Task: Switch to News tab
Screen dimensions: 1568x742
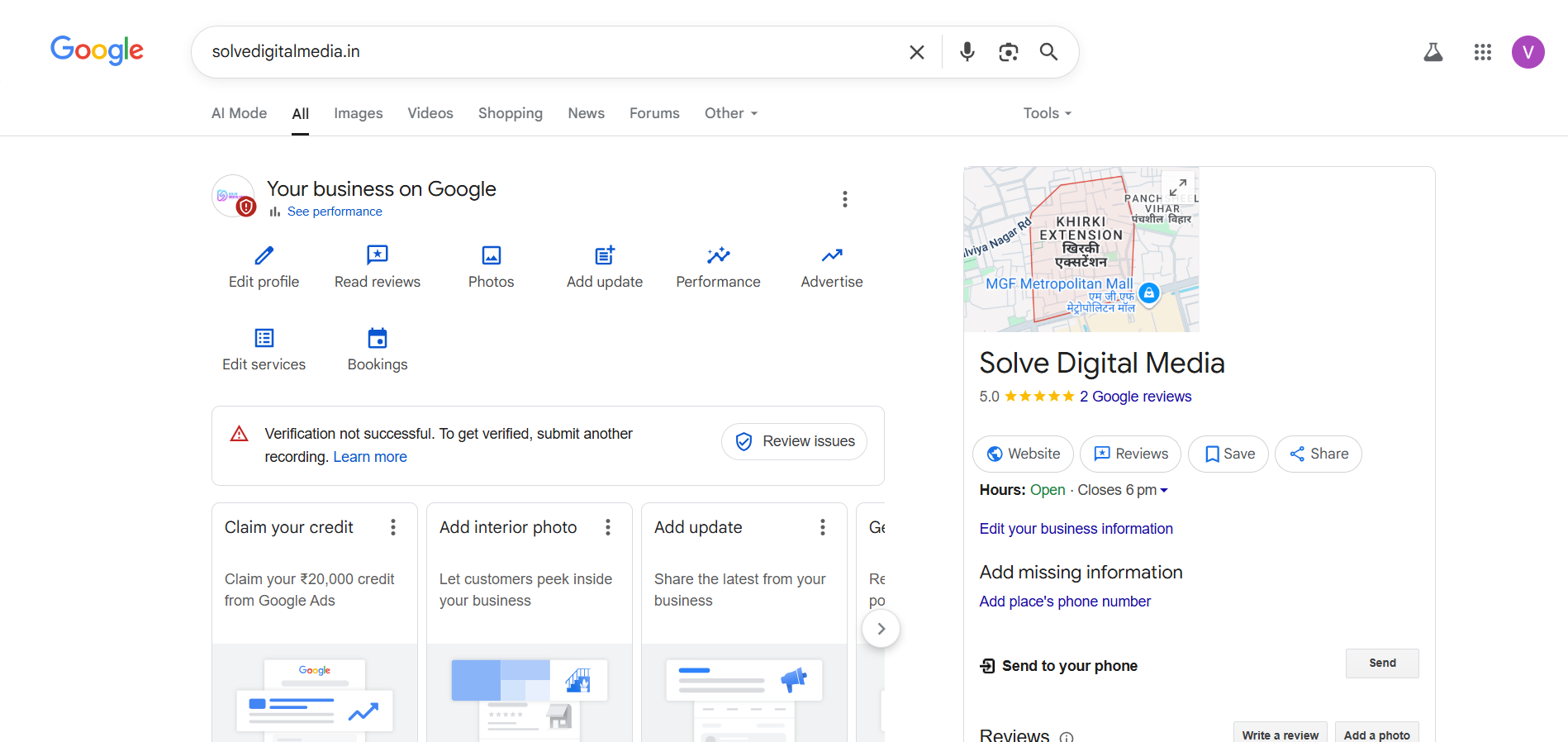Action: [586, 113]
